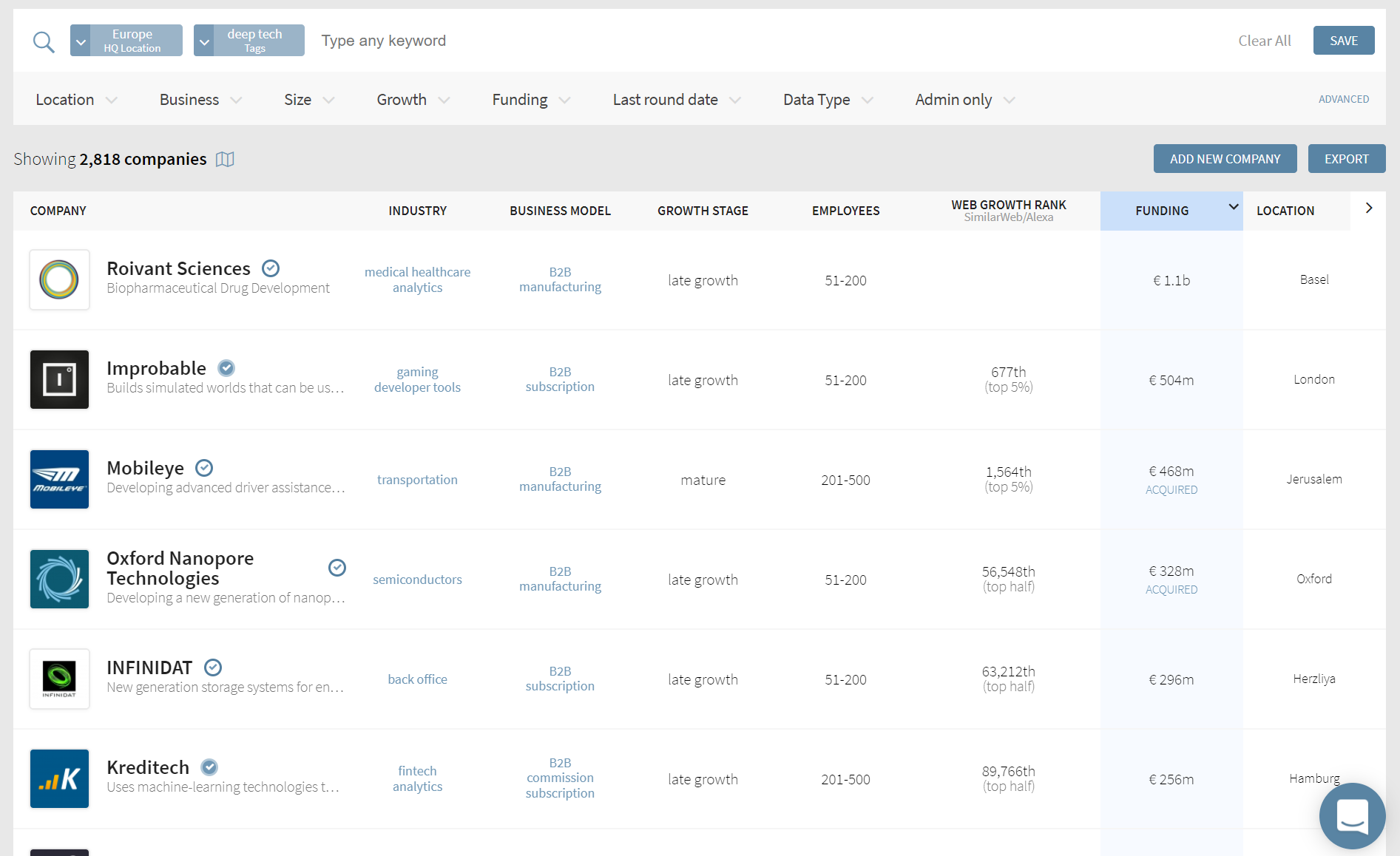Click the INFINIDAT company logo
This screenshot has height=856, width=1400.
click(59, 679)
